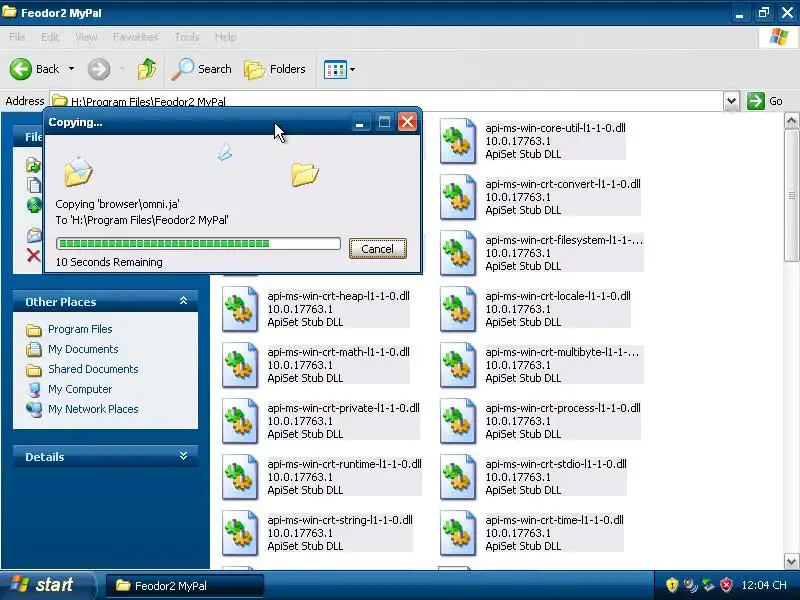The width and height of the screenshot is (800, 600).
Task: Select api-ms-win-crt-math-l1-1-0.dll icon
Action: (240, 366)
